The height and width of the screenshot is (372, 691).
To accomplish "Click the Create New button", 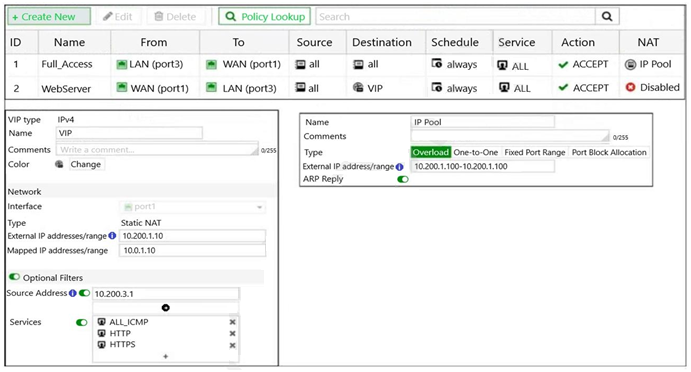I will click(49, 17).
